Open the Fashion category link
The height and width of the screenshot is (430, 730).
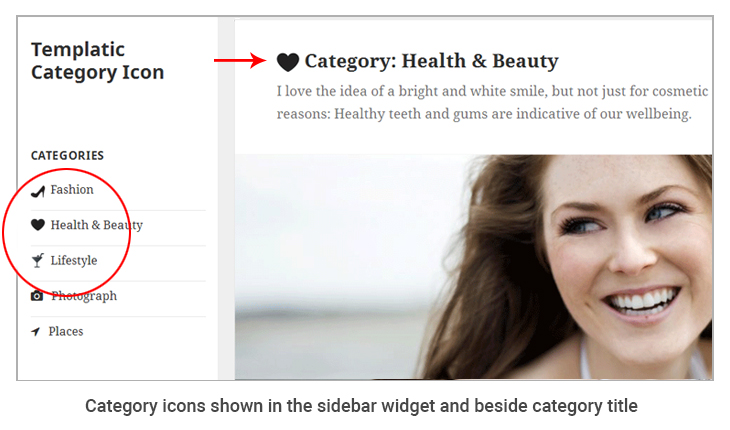tap(72, 190)
